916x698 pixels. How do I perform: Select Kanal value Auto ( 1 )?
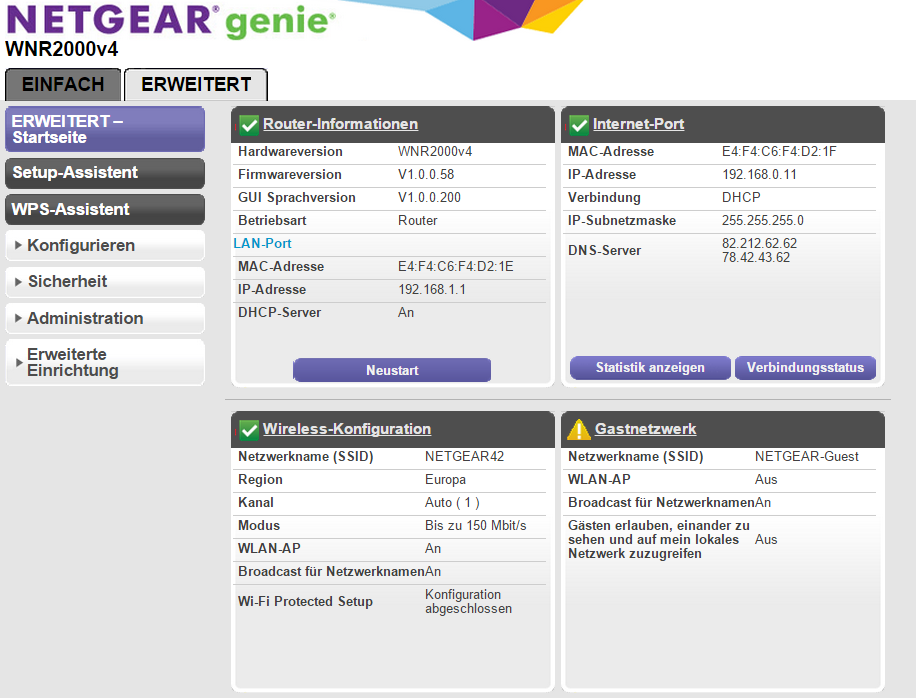[452, 503]
